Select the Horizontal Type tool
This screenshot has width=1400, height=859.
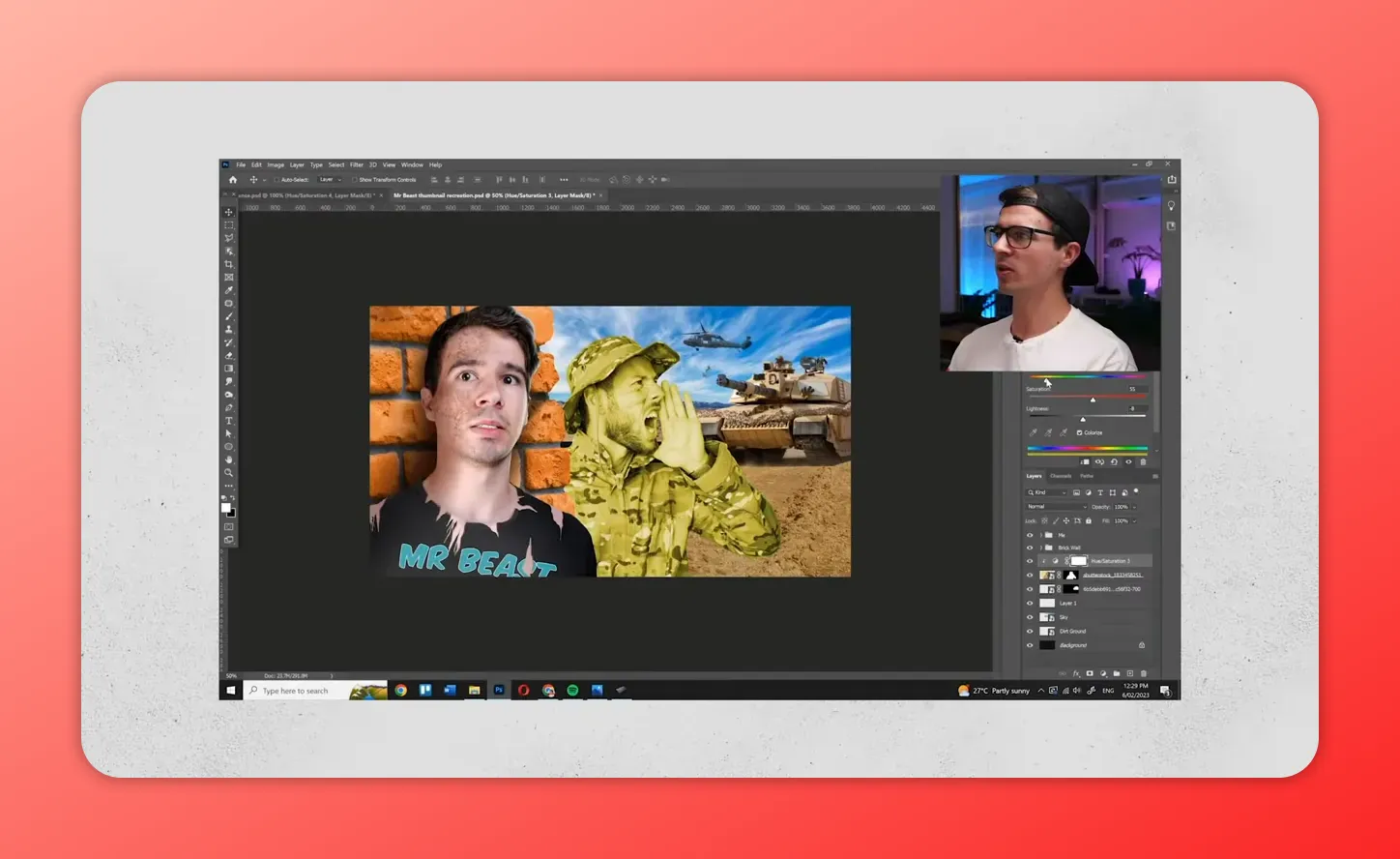[x=229, y=421]
